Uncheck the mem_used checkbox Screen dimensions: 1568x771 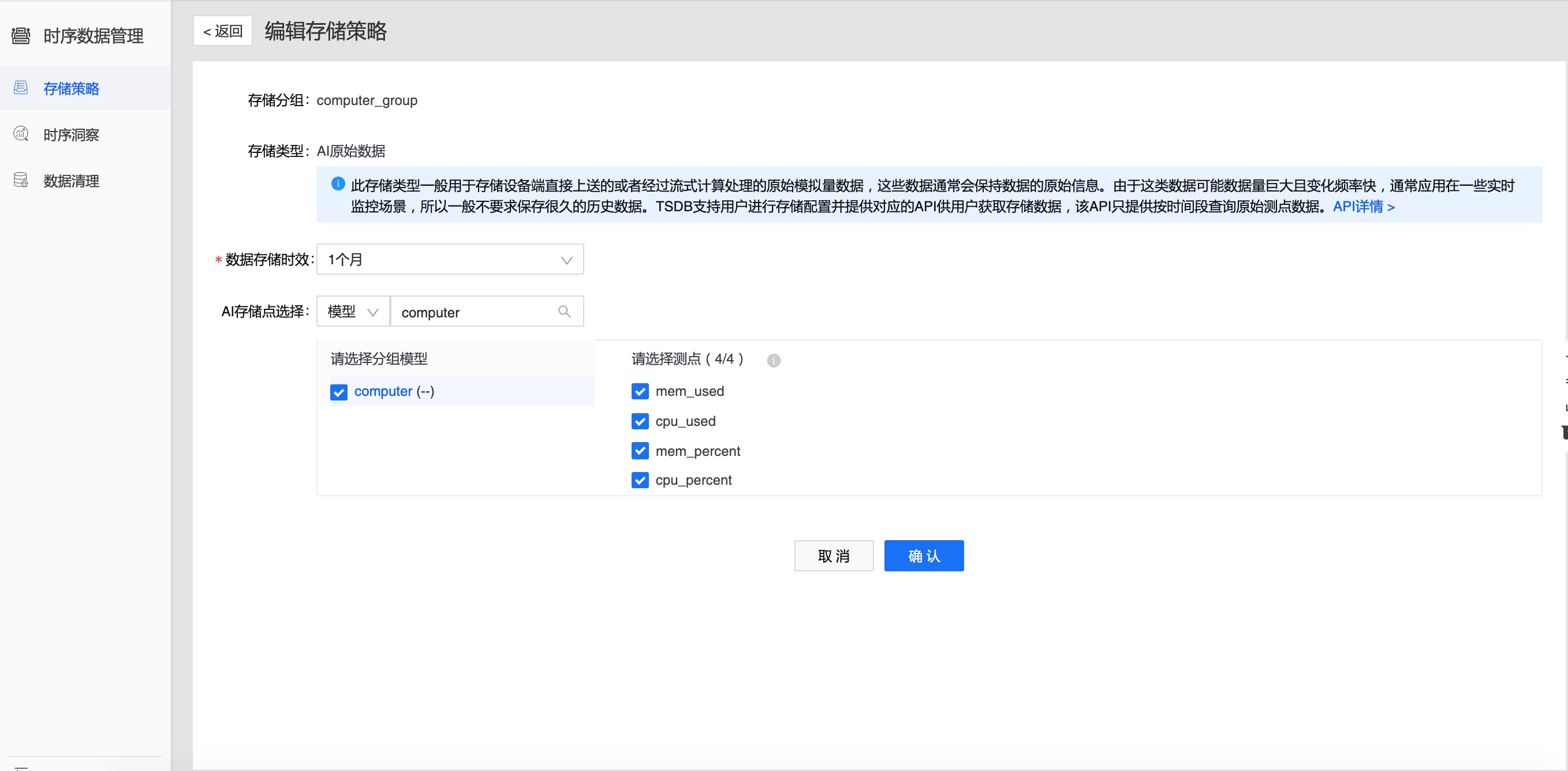pos(640,391)
